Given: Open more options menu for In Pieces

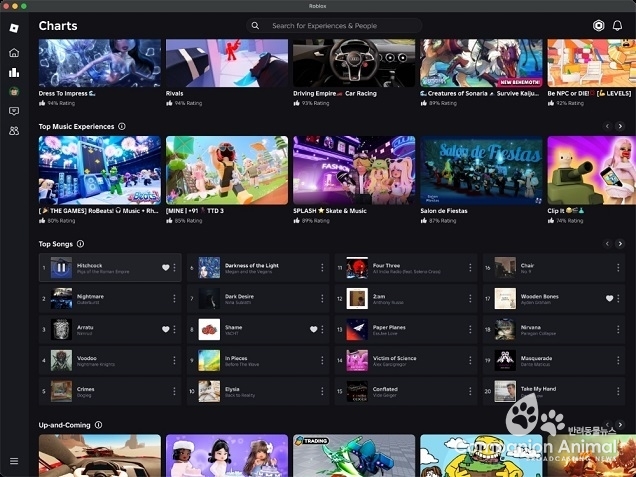Looking at the screenshot, I should pos(322,360).
